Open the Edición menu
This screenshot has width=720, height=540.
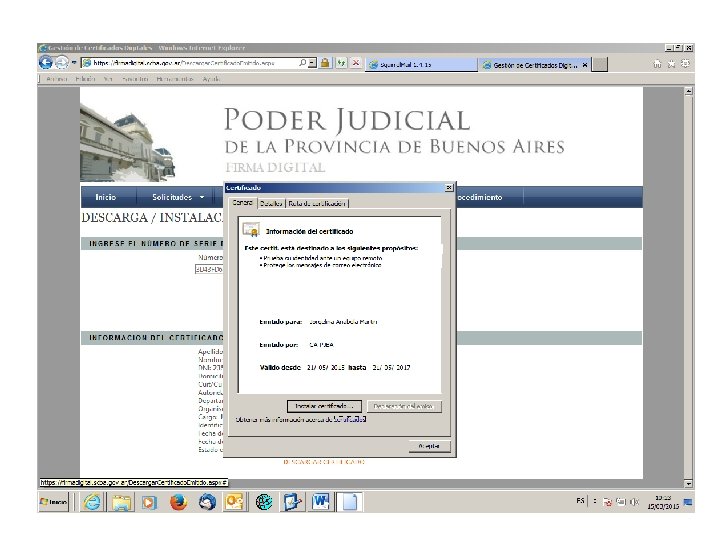click(85, 79)
